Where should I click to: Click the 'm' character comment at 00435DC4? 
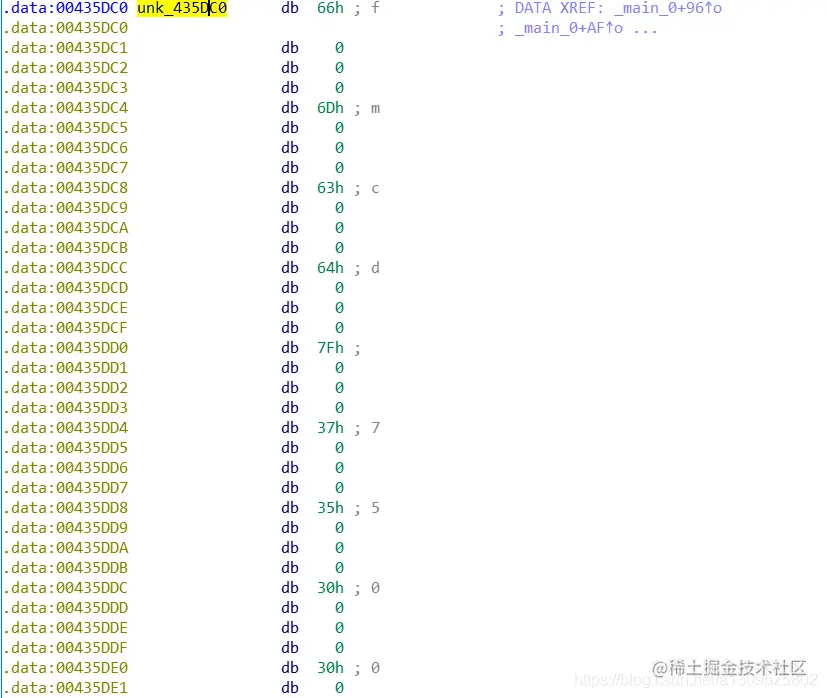tap(375, 108)
